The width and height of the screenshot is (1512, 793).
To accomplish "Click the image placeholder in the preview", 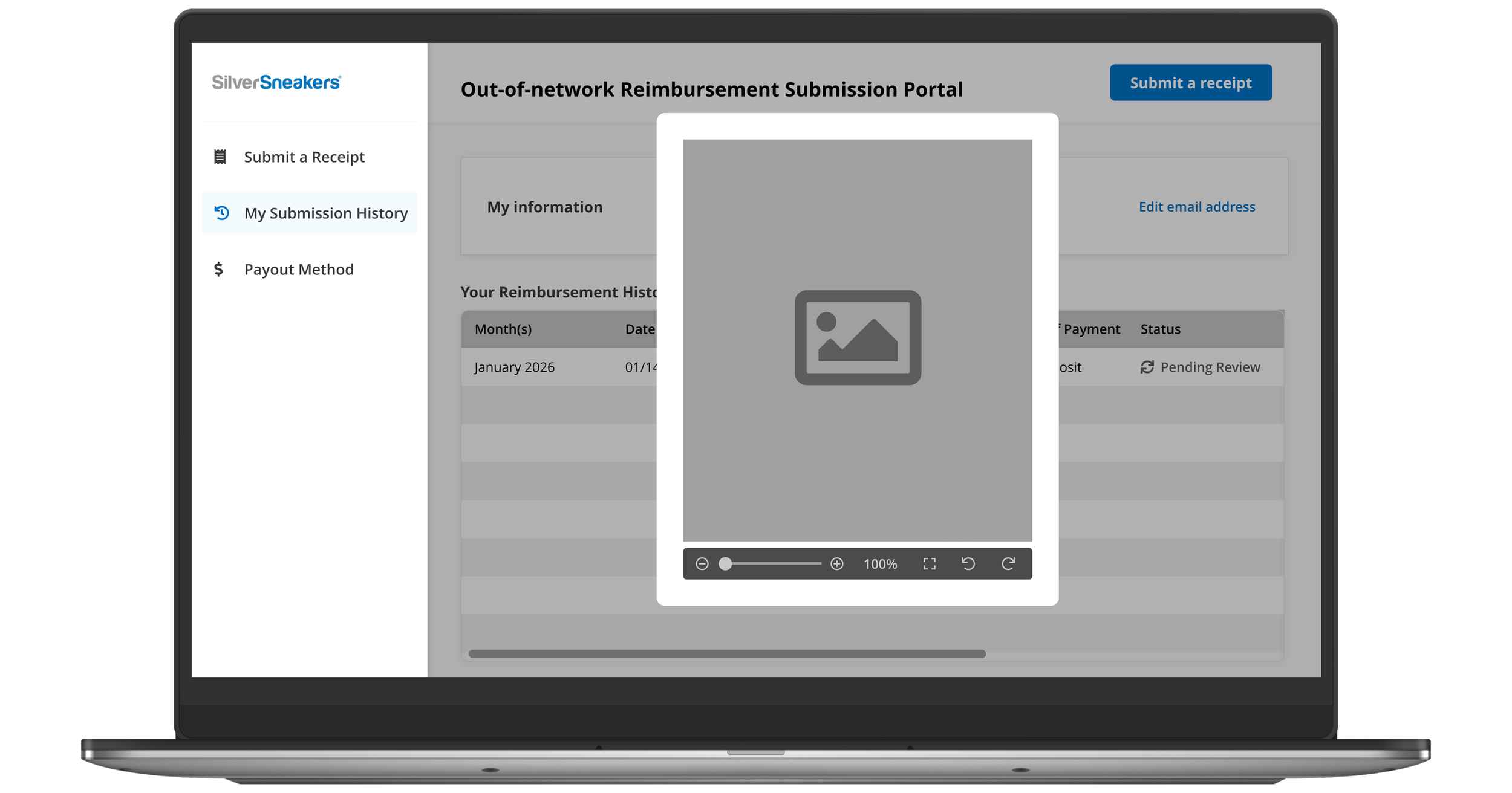I will point(858,338).
